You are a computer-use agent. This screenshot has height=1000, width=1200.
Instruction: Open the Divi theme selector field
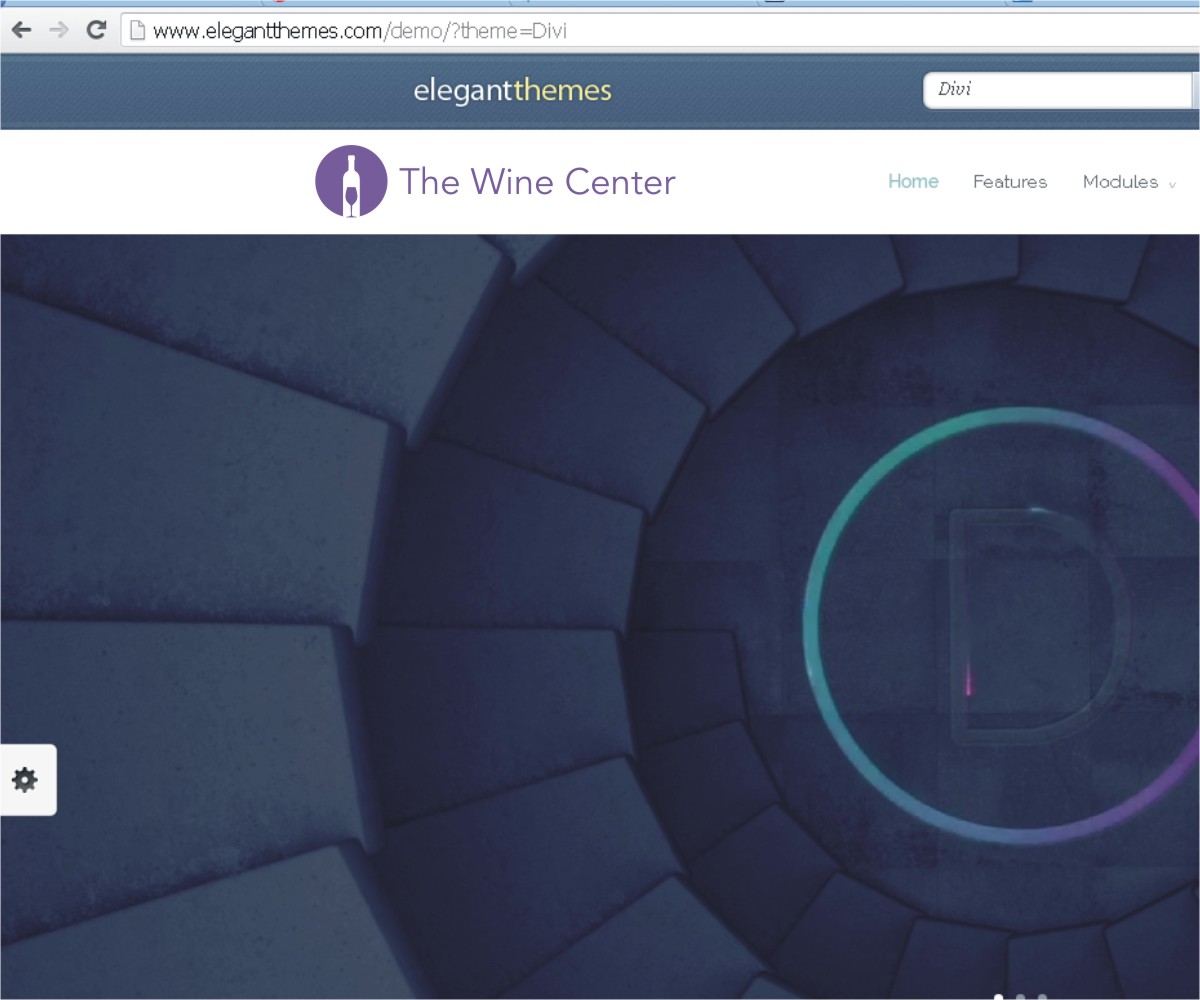1060,90
